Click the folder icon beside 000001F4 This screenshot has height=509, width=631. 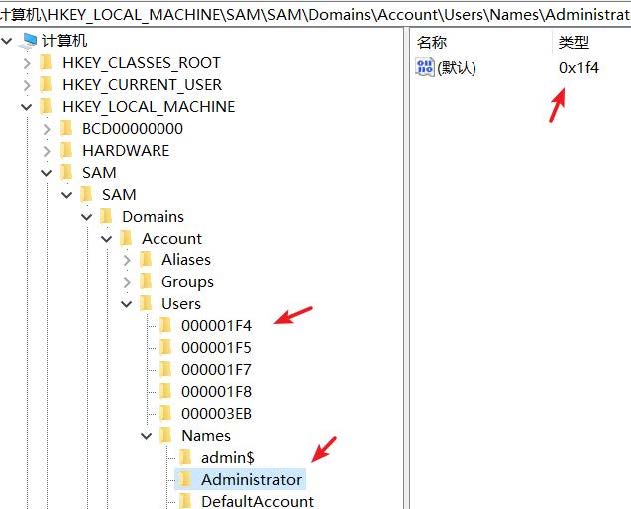pyautogui.click(x=165, y=326)
